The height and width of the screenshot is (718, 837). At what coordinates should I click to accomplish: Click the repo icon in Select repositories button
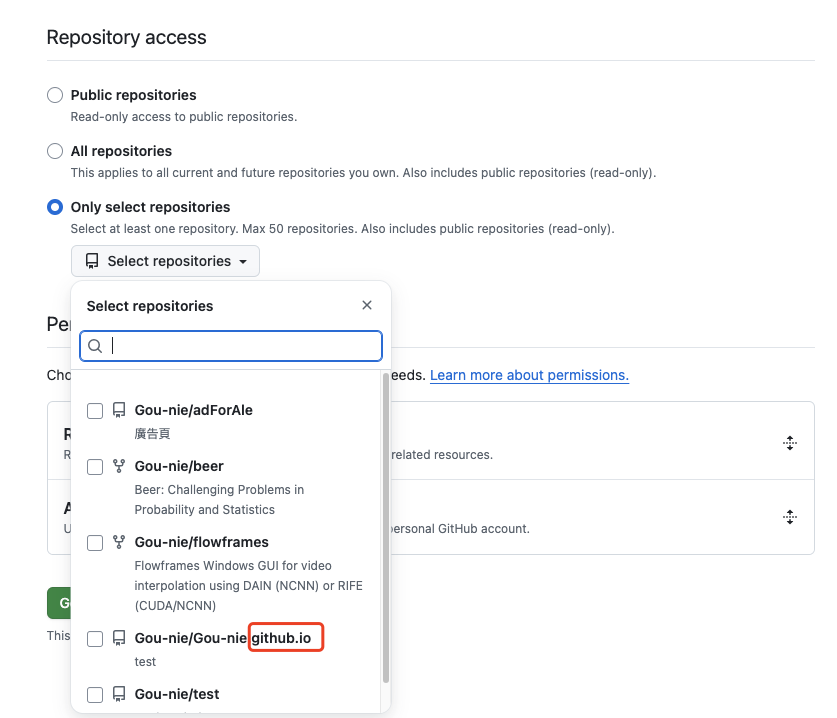tap(92, 261)
